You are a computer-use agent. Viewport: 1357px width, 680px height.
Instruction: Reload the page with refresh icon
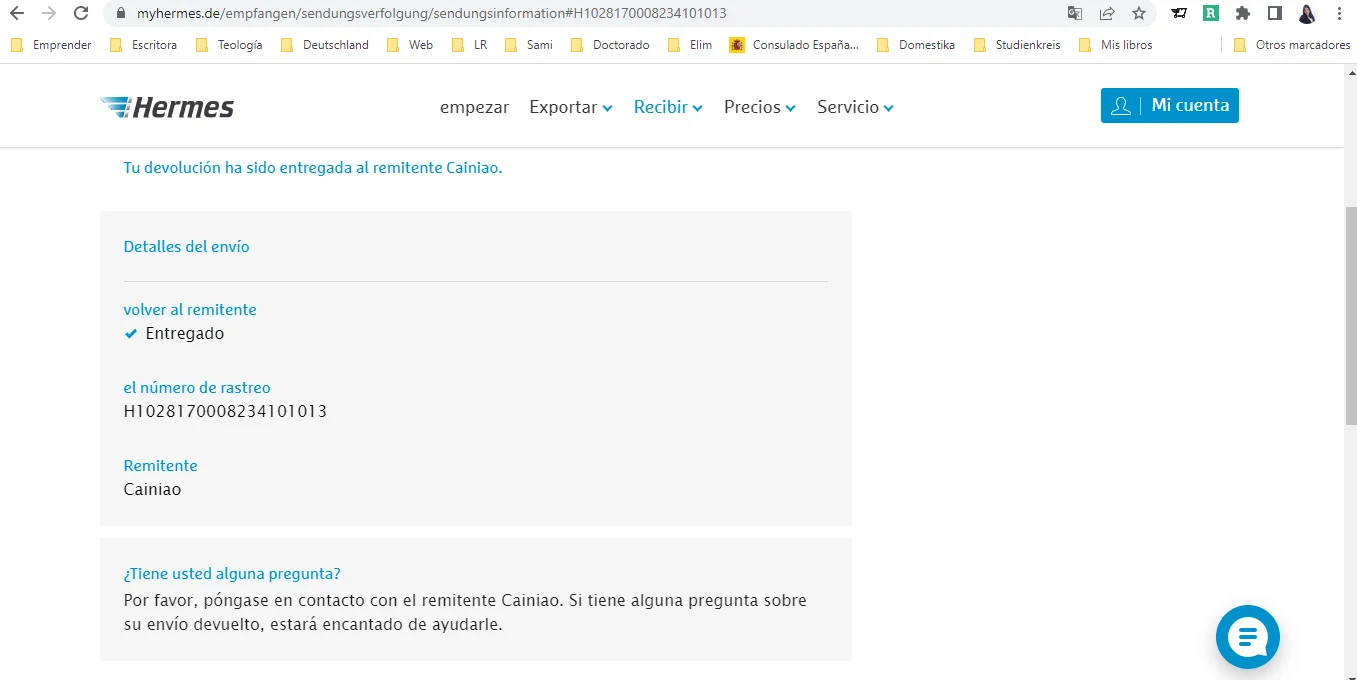[80, 14]
